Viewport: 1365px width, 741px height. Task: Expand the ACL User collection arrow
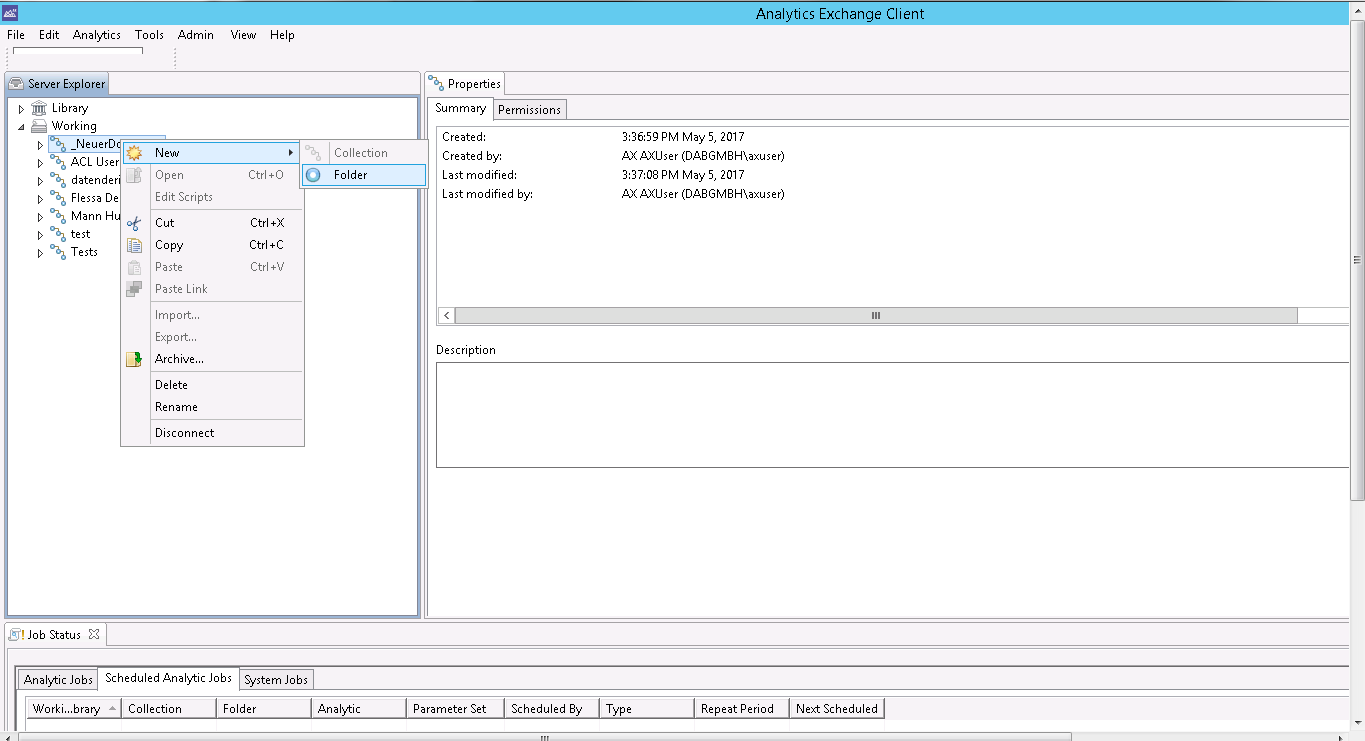pos(41,163)
